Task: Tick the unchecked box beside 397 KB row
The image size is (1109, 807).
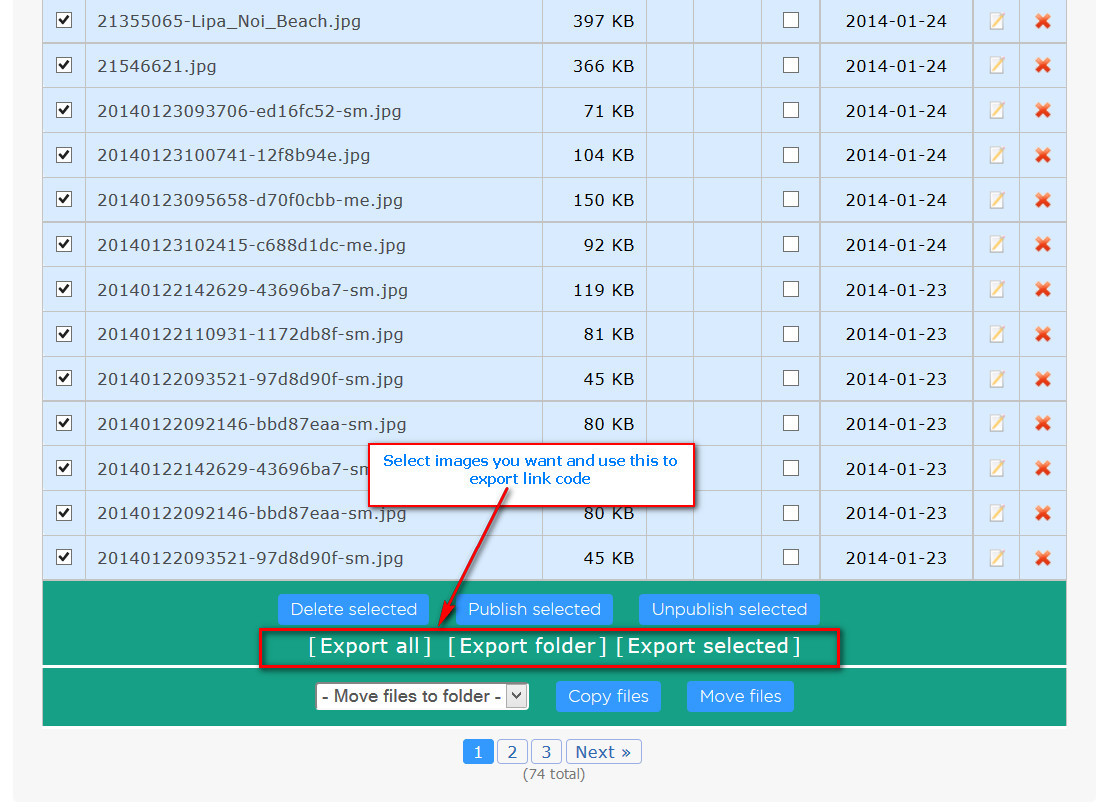Action: pyautogui.click(x=791, y=20)
